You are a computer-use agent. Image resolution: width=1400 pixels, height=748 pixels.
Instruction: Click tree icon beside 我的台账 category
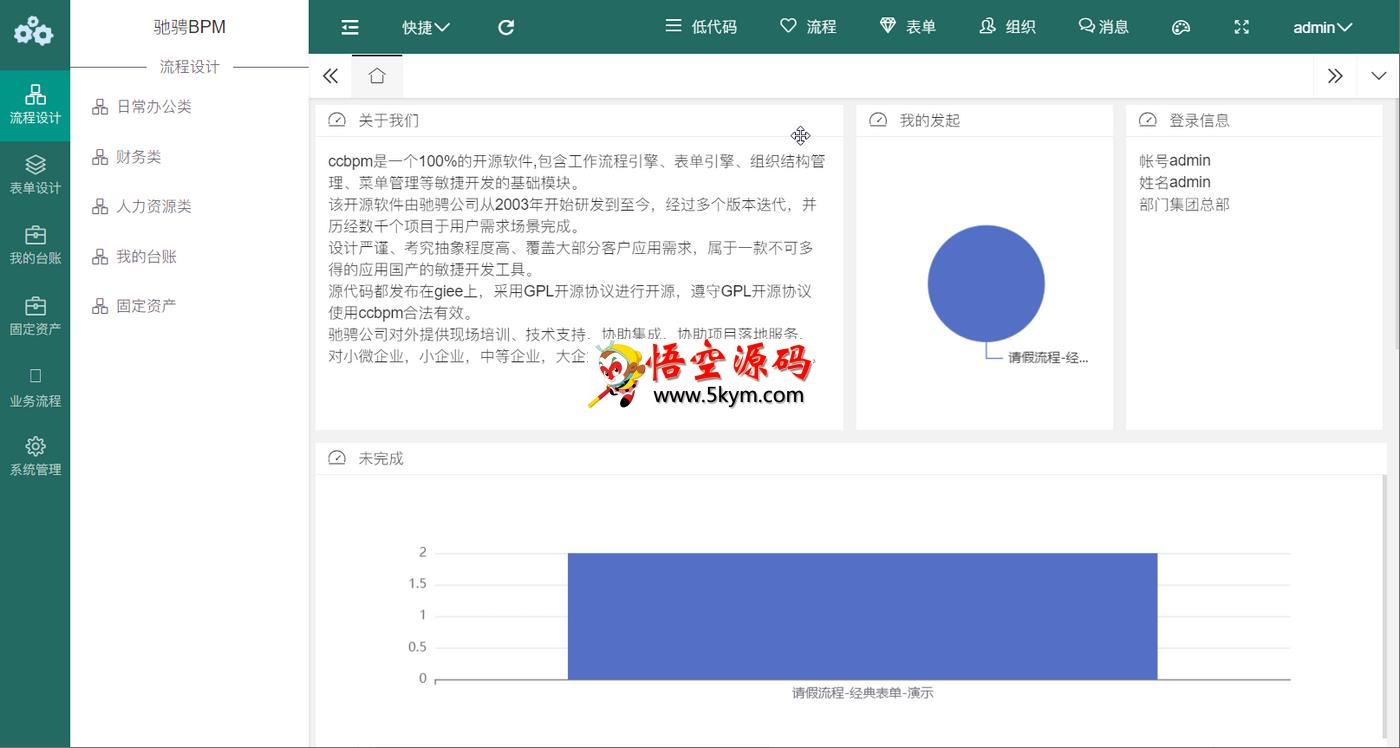point(100,257)
